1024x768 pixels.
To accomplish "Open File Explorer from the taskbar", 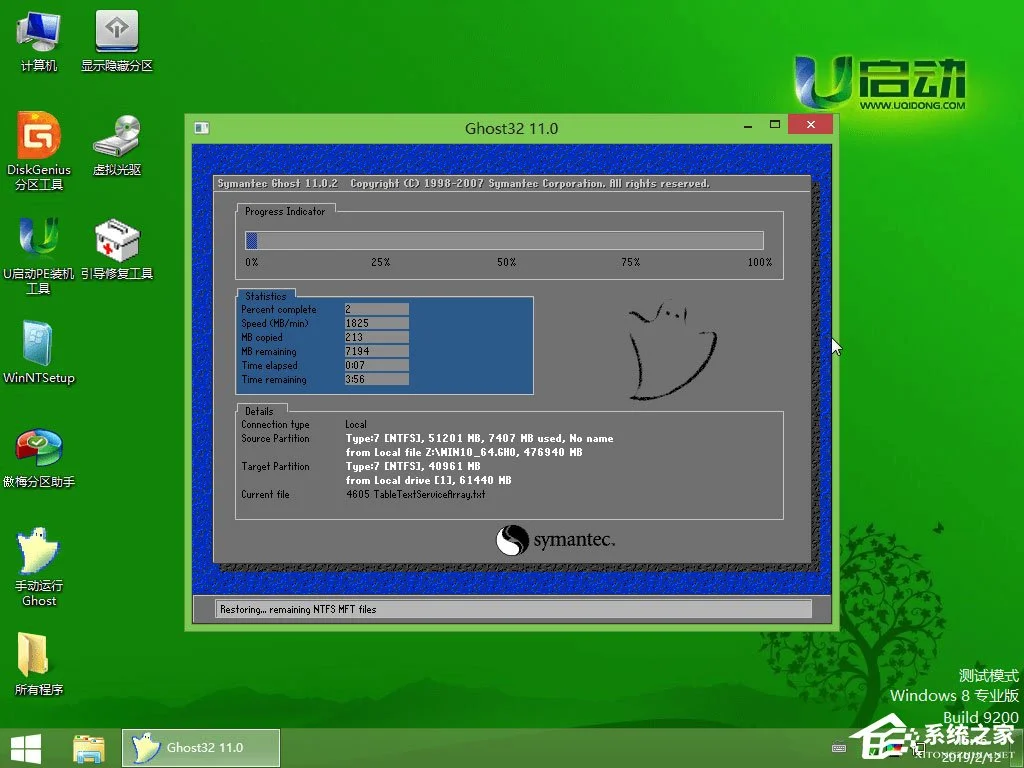I will (x=89, y=749).
